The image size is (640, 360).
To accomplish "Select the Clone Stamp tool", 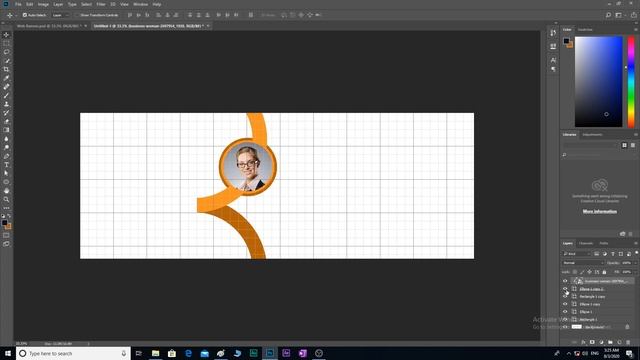I will coord(6,104).
